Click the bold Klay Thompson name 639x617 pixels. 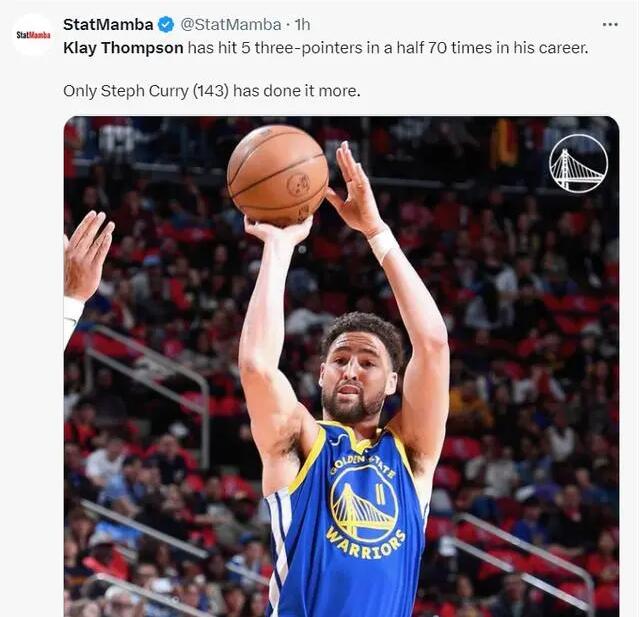pos(123,48)
